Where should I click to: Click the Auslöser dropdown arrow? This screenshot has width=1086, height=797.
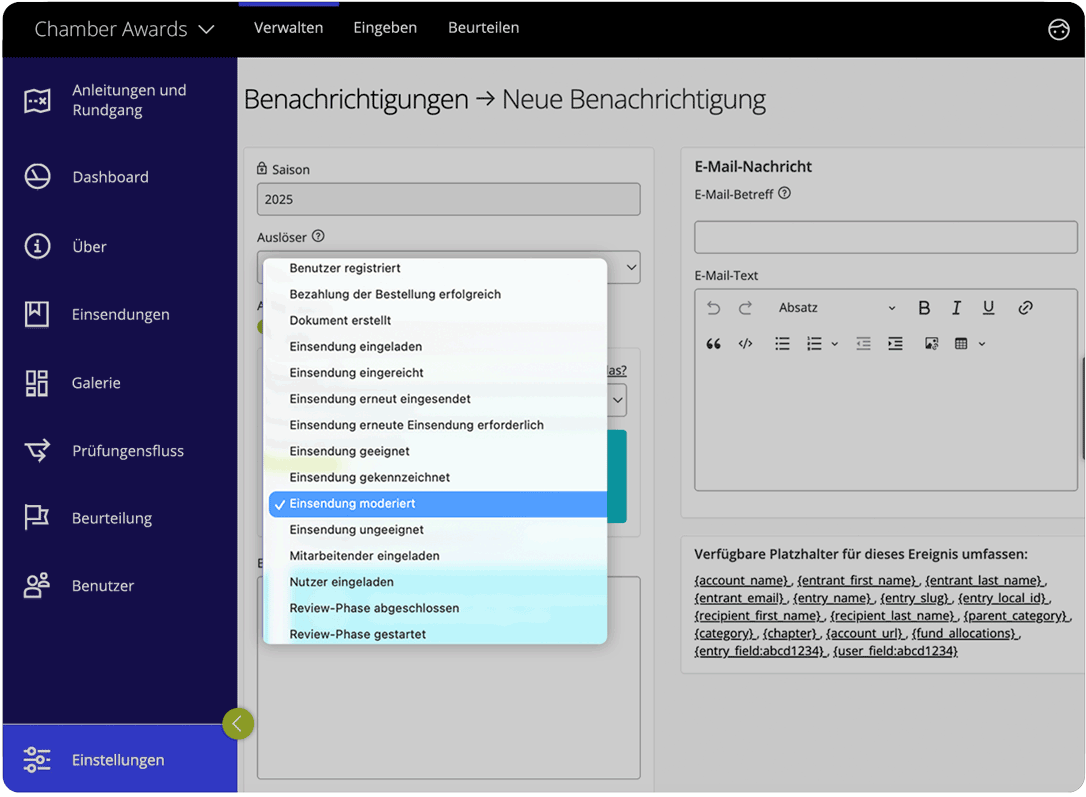pos(631,267)
